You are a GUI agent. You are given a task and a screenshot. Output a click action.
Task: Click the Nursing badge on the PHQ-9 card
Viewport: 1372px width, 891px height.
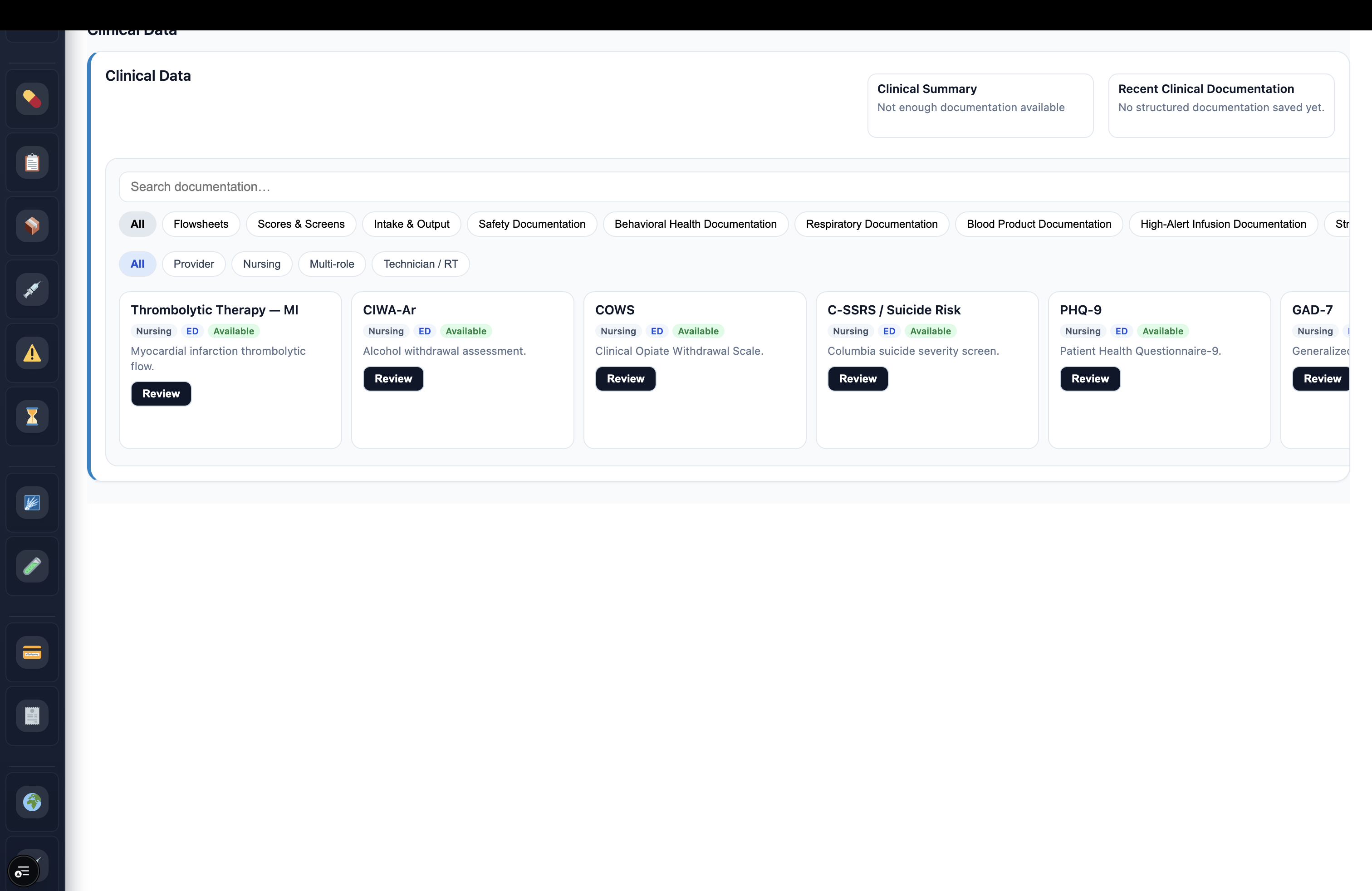(x=1083, y=331)
